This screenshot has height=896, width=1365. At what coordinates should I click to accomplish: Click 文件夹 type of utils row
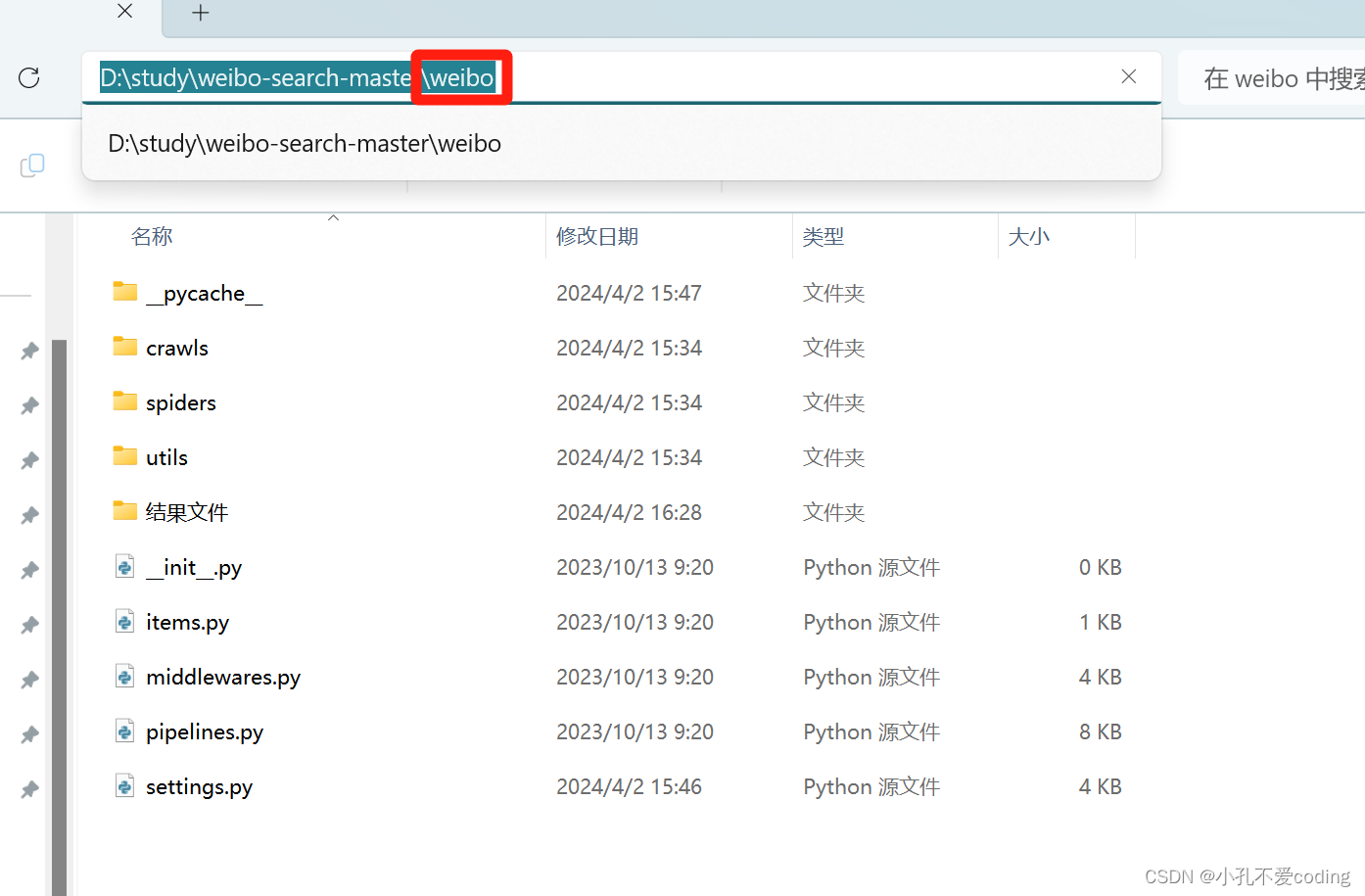click(x=834, y=458)
